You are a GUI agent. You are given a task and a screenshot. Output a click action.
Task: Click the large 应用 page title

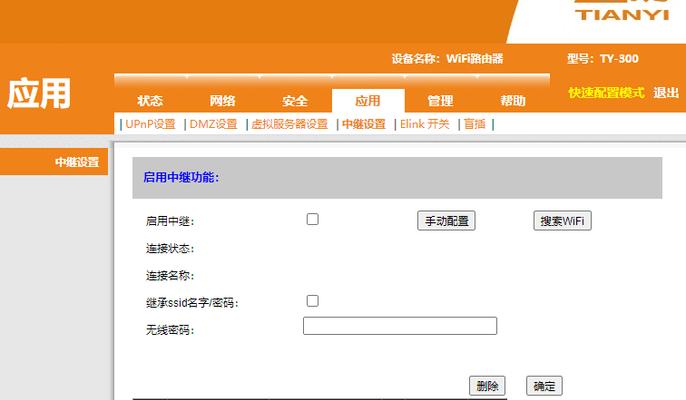[38, 93]
